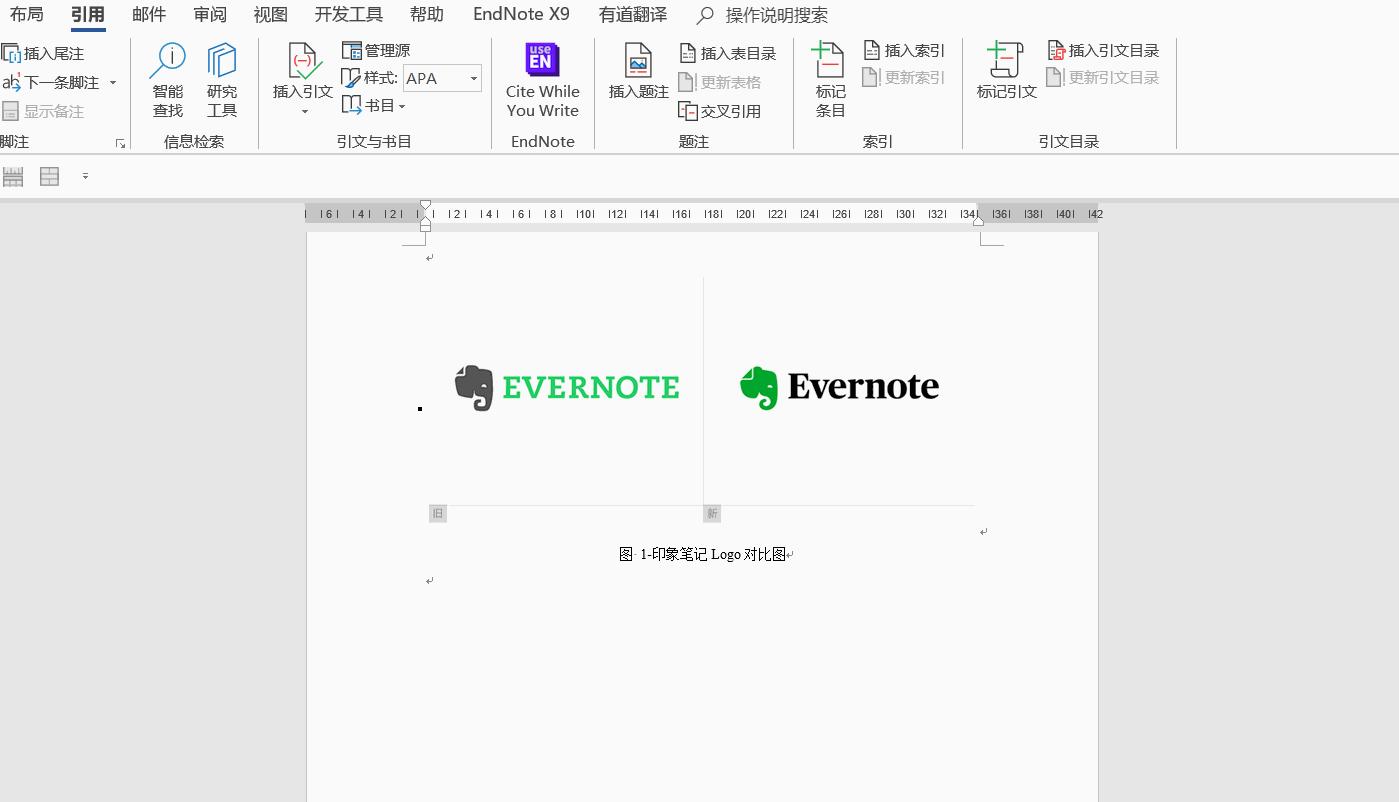1399x802 pixels.
Task: Insert an index with 插入索引
Action: tap(904, 50)
